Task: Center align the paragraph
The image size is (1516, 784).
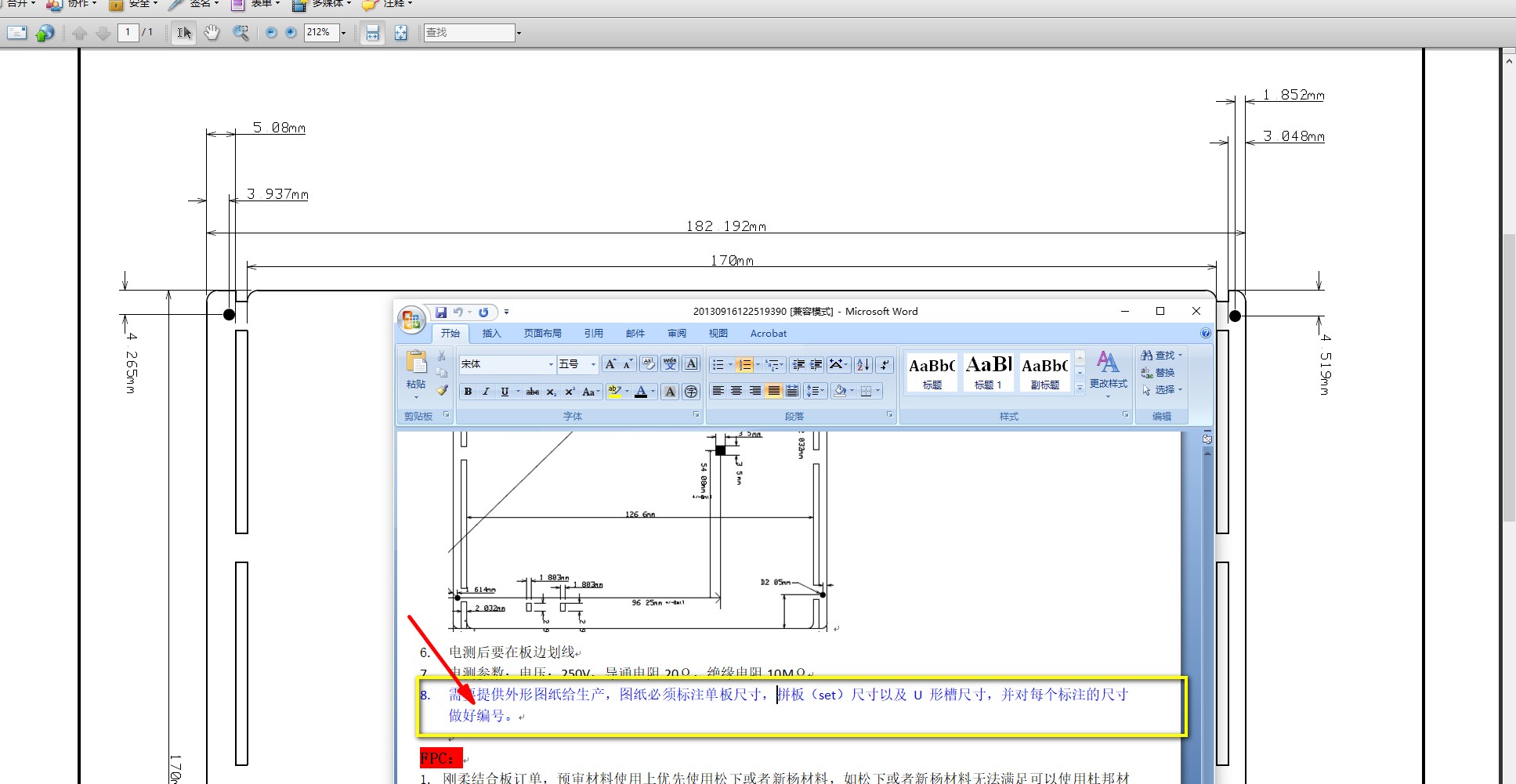Action: (x=736, y=391)
